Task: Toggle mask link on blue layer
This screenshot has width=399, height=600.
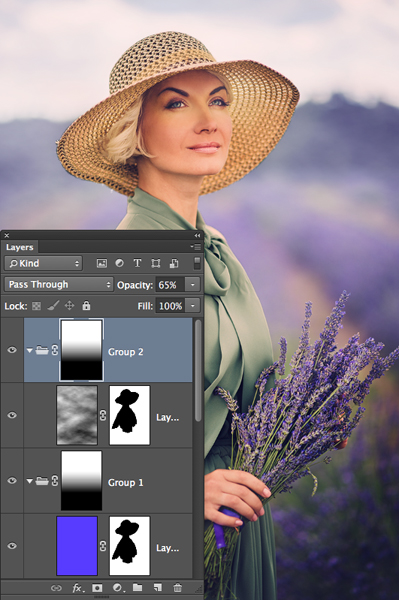Action: (x=103, y=546)
